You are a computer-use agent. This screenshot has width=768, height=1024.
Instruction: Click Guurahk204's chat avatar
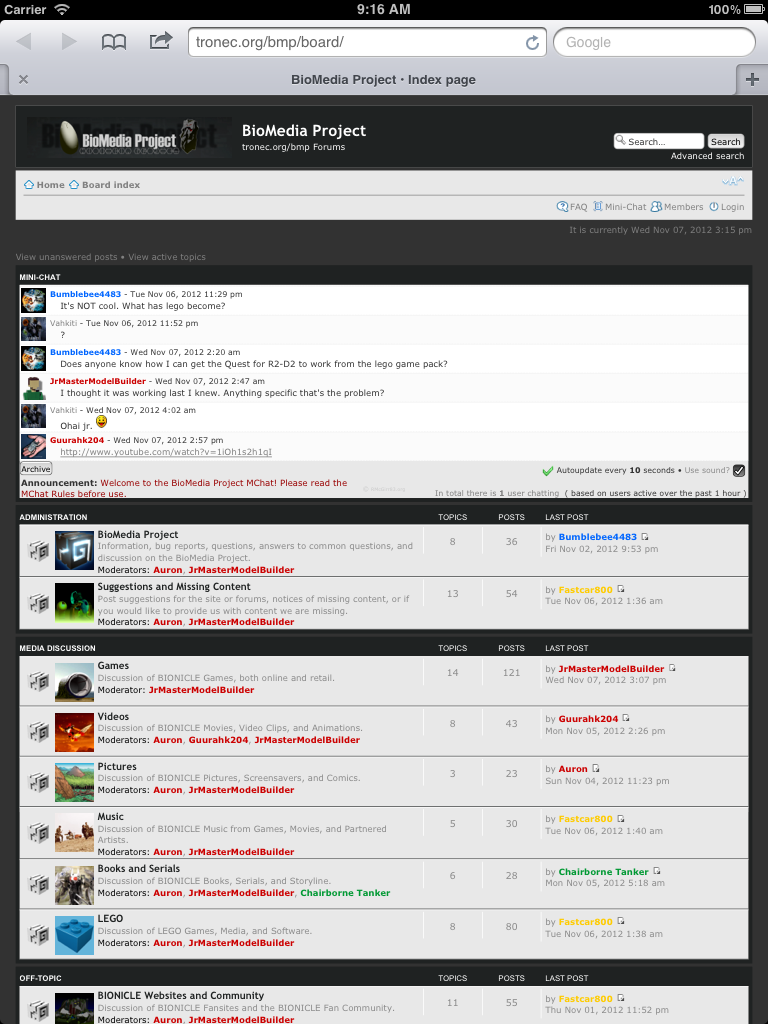(x=33, y=446)
